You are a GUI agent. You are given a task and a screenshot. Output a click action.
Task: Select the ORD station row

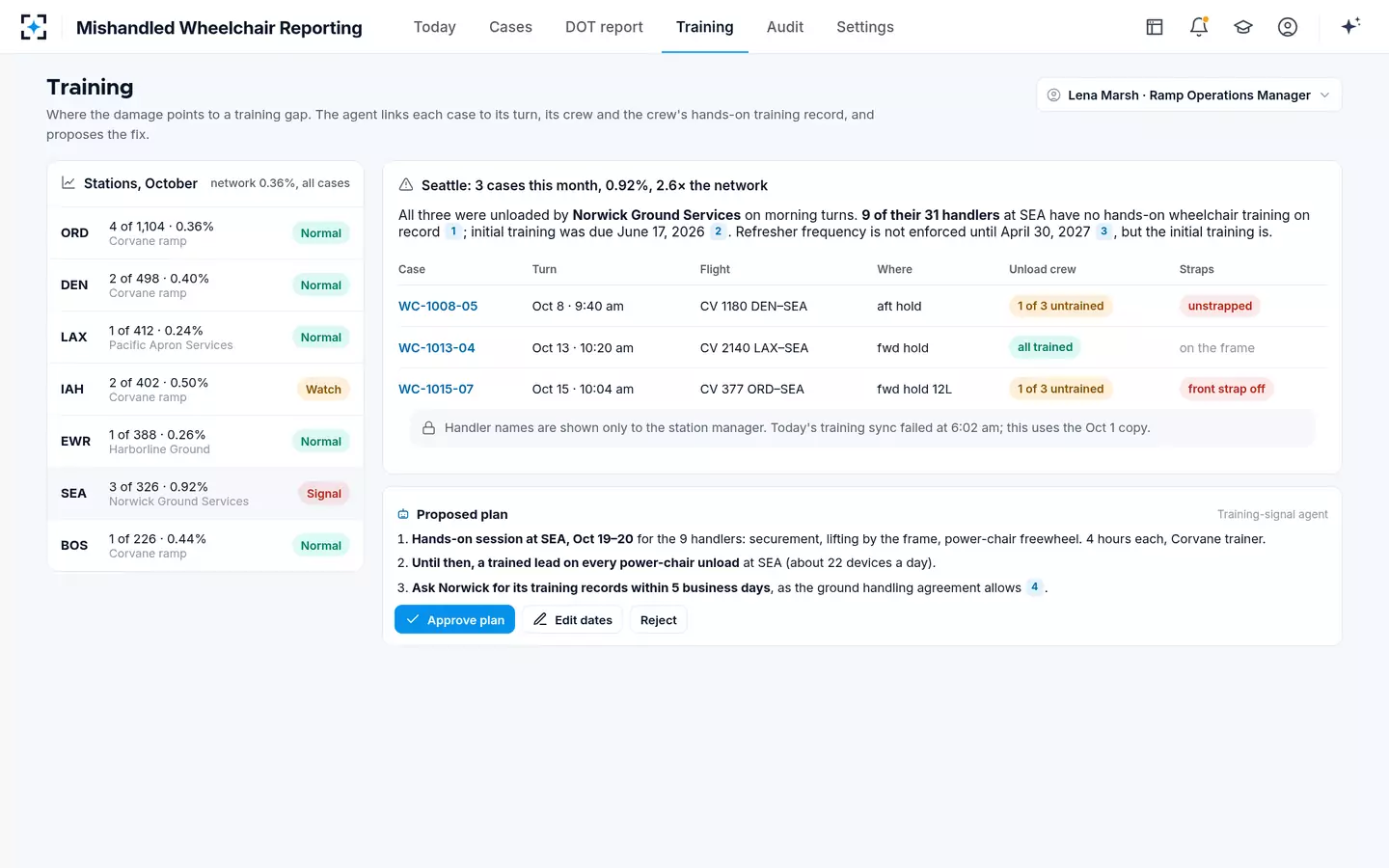tap(205, 233)
